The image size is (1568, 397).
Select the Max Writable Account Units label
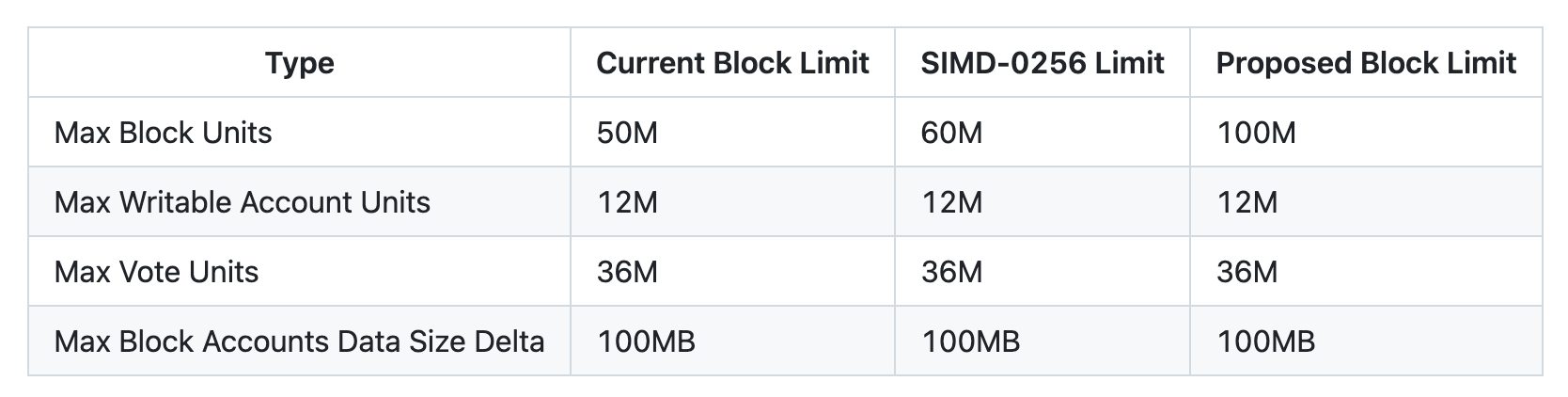click(x=243, y=202)
